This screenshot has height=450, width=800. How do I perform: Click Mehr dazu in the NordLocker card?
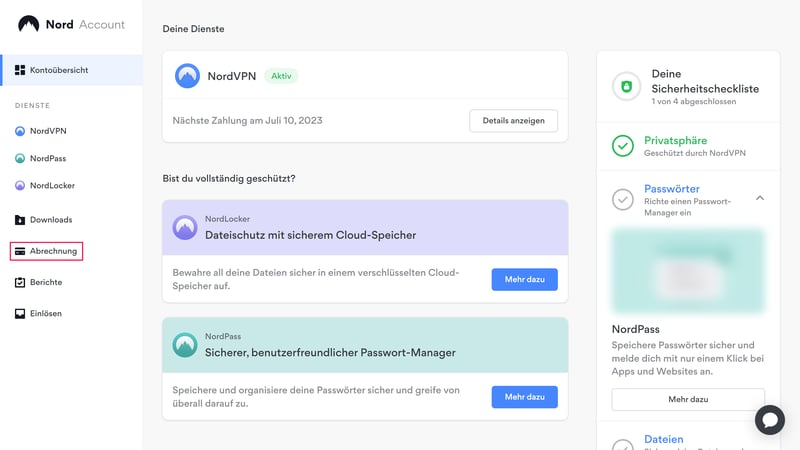pyautogui.click(x=524, y=279)
